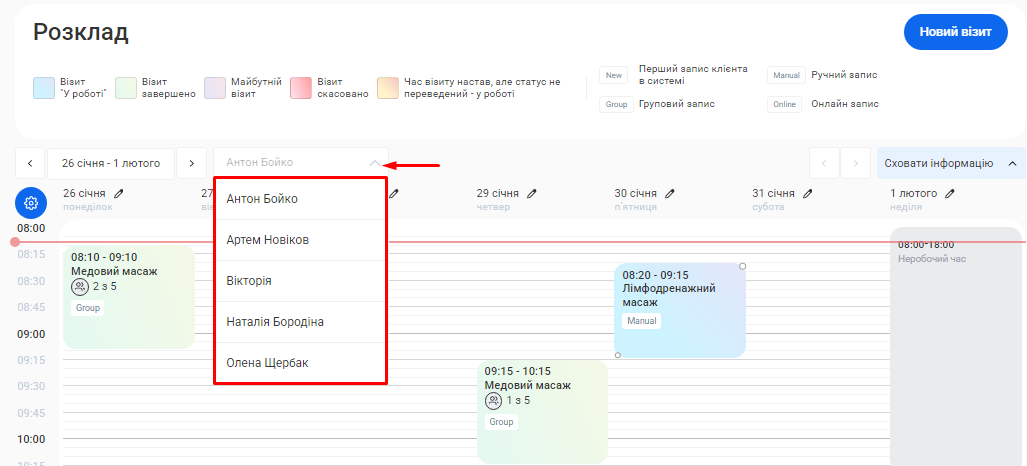Collapse the Антон Бойко specialist dropdown
The image size is (1027, 466).
click(x=374, y=163)
